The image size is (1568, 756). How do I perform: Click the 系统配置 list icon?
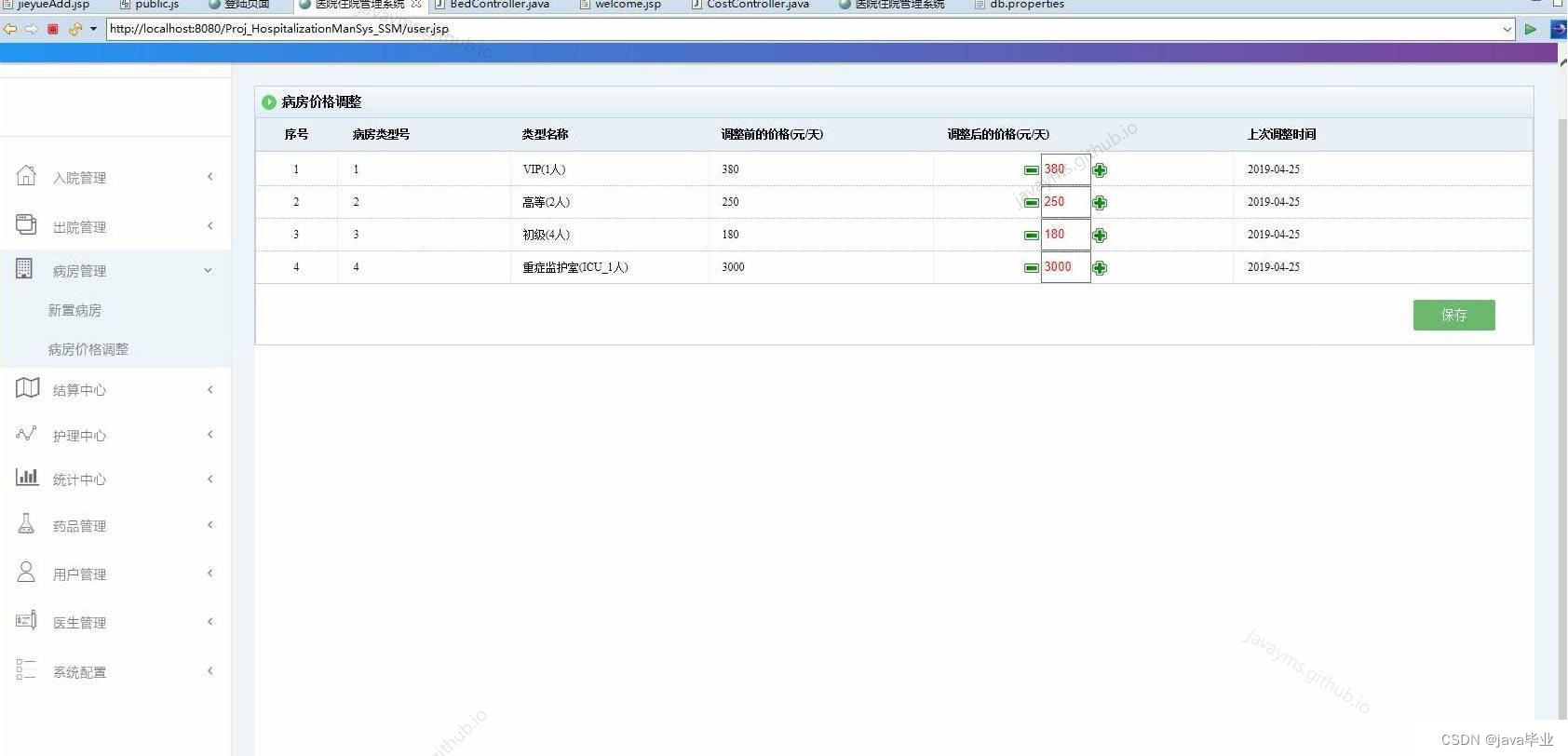(26, 669)
